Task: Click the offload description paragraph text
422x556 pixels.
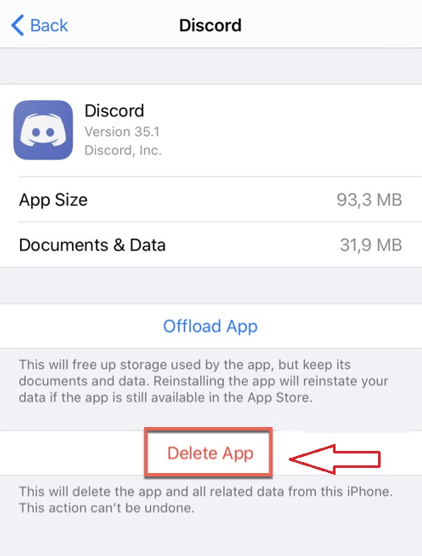Action: coord(204,381)
